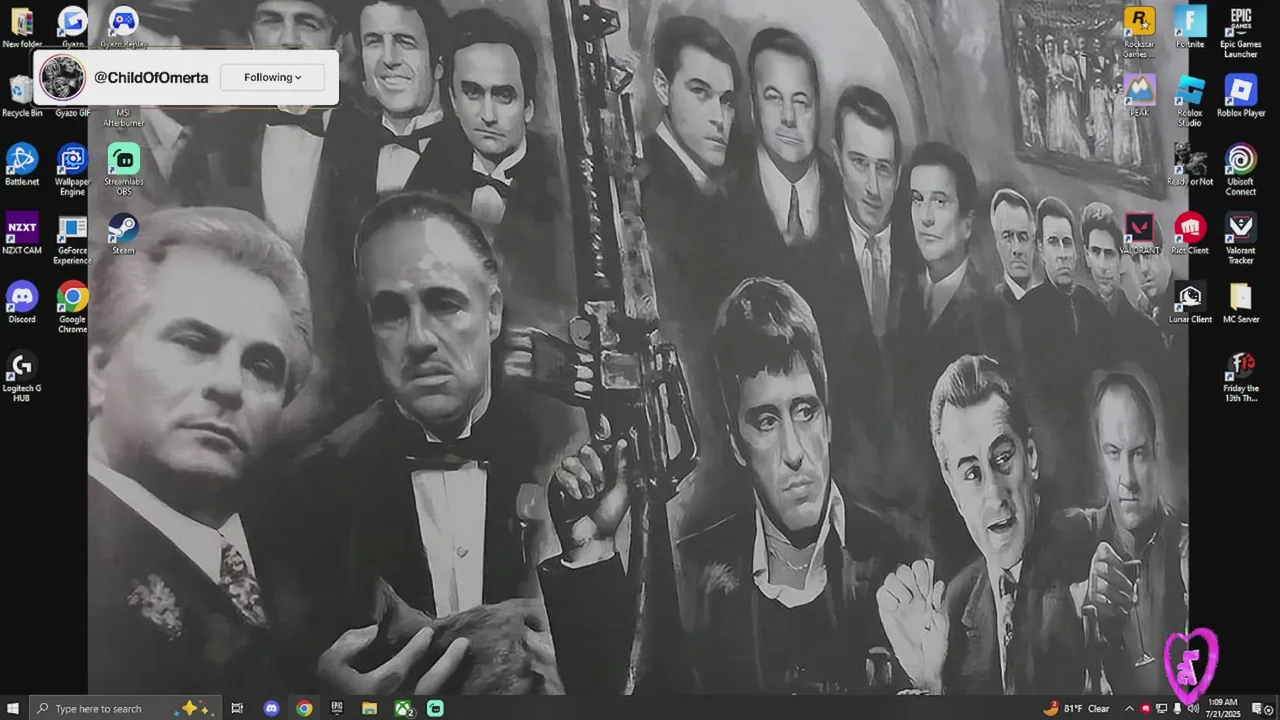Viewport: 1280px width, 720px height.
Task: Open the MC Server folder icon
Action: (1241, 303)
